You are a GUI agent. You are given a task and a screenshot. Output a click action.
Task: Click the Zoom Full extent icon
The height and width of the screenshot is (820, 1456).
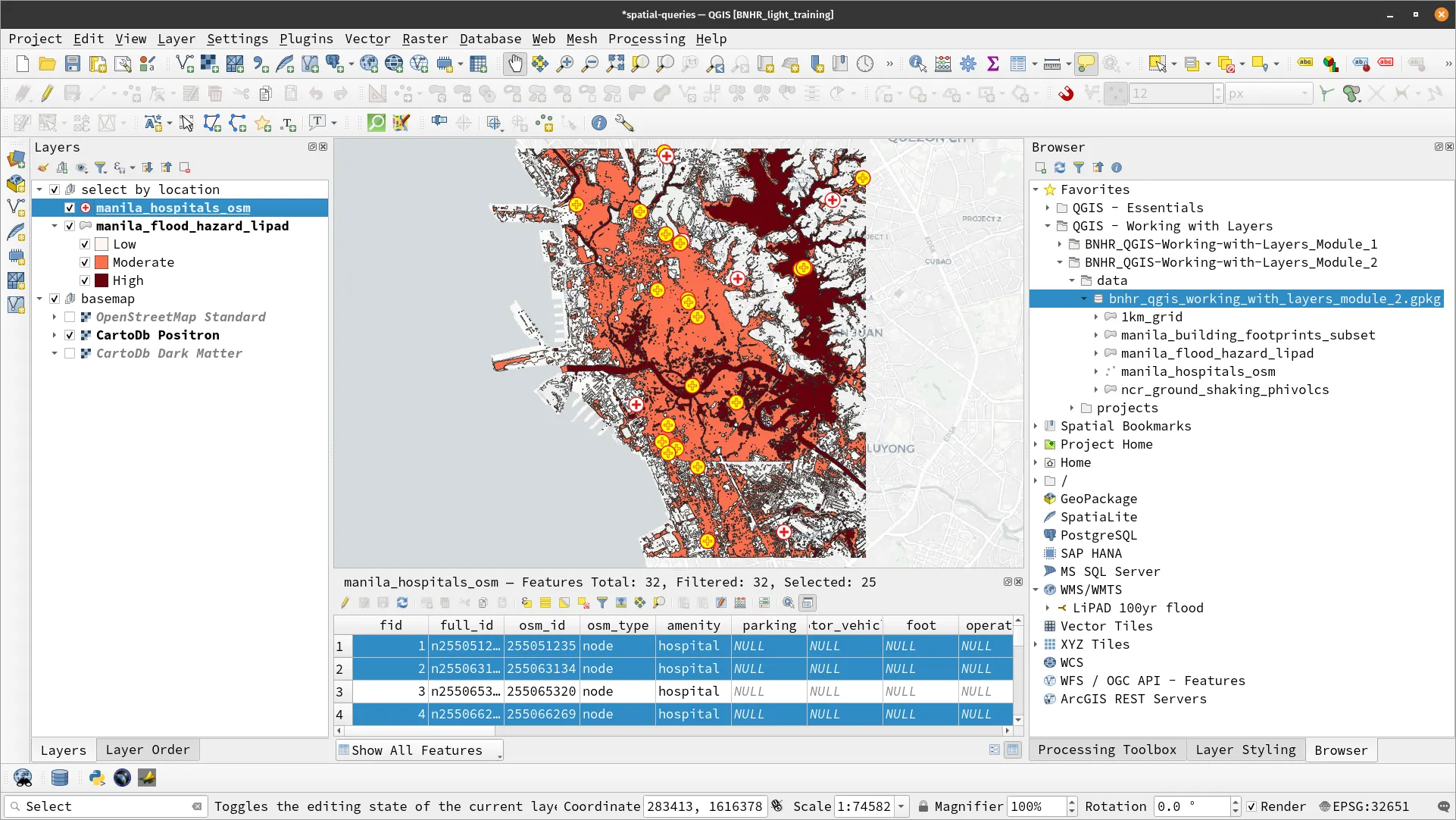point(615,64)
